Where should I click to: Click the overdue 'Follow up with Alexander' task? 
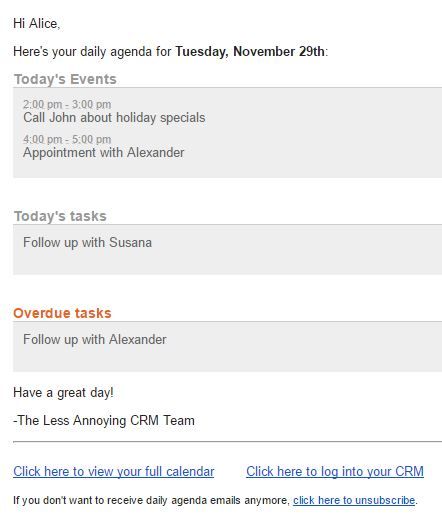click(95, 340)
